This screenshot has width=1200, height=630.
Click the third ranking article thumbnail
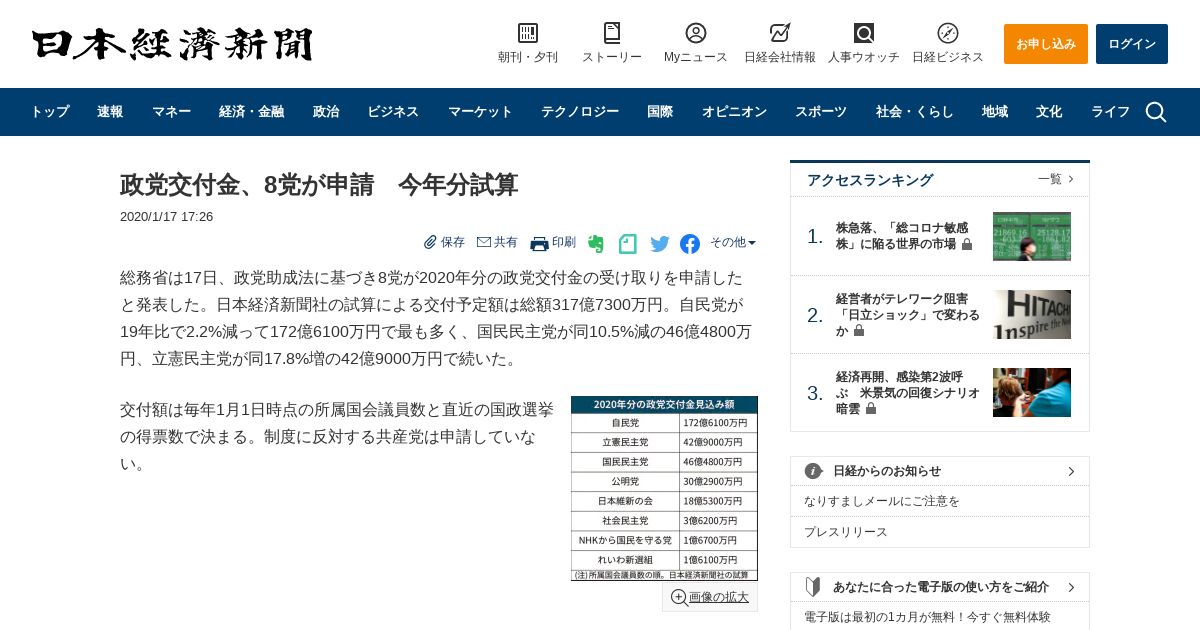click(1032, 393)
